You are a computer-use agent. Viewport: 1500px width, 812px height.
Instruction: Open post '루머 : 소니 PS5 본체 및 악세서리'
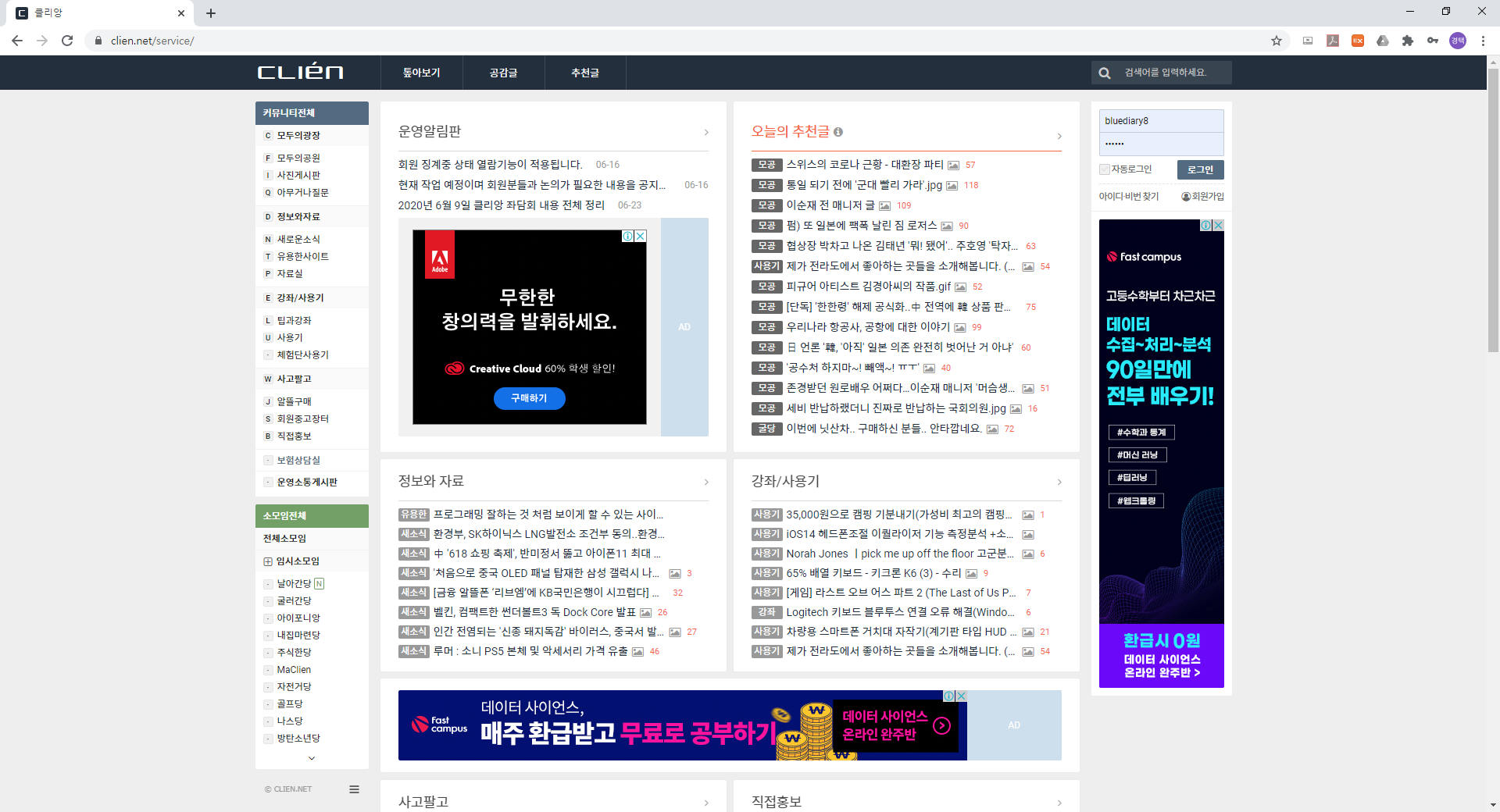coord(530,652)
